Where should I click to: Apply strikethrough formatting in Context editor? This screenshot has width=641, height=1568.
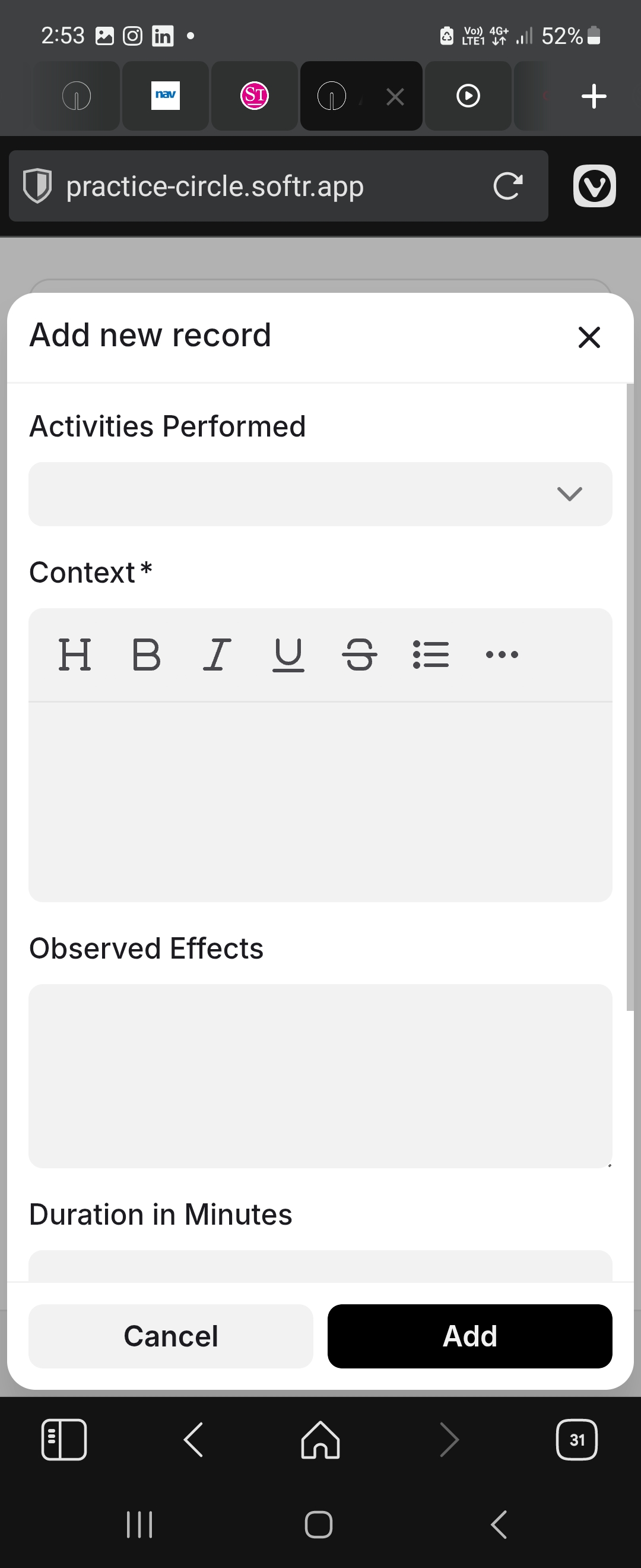(x=360, y=655)
